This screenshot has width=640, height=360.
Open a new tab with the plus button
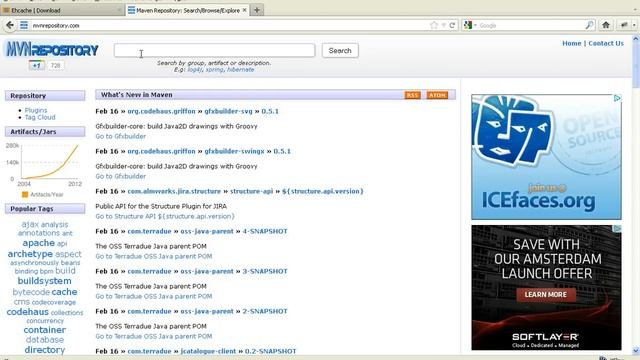257,10
